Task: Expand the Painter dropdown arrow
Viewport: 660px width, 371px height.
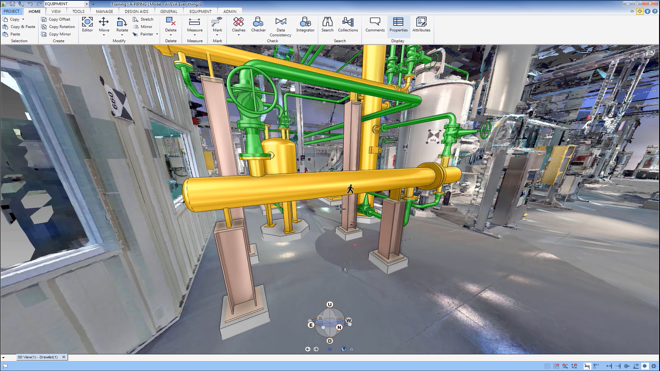Action: (x=157, y=34)
